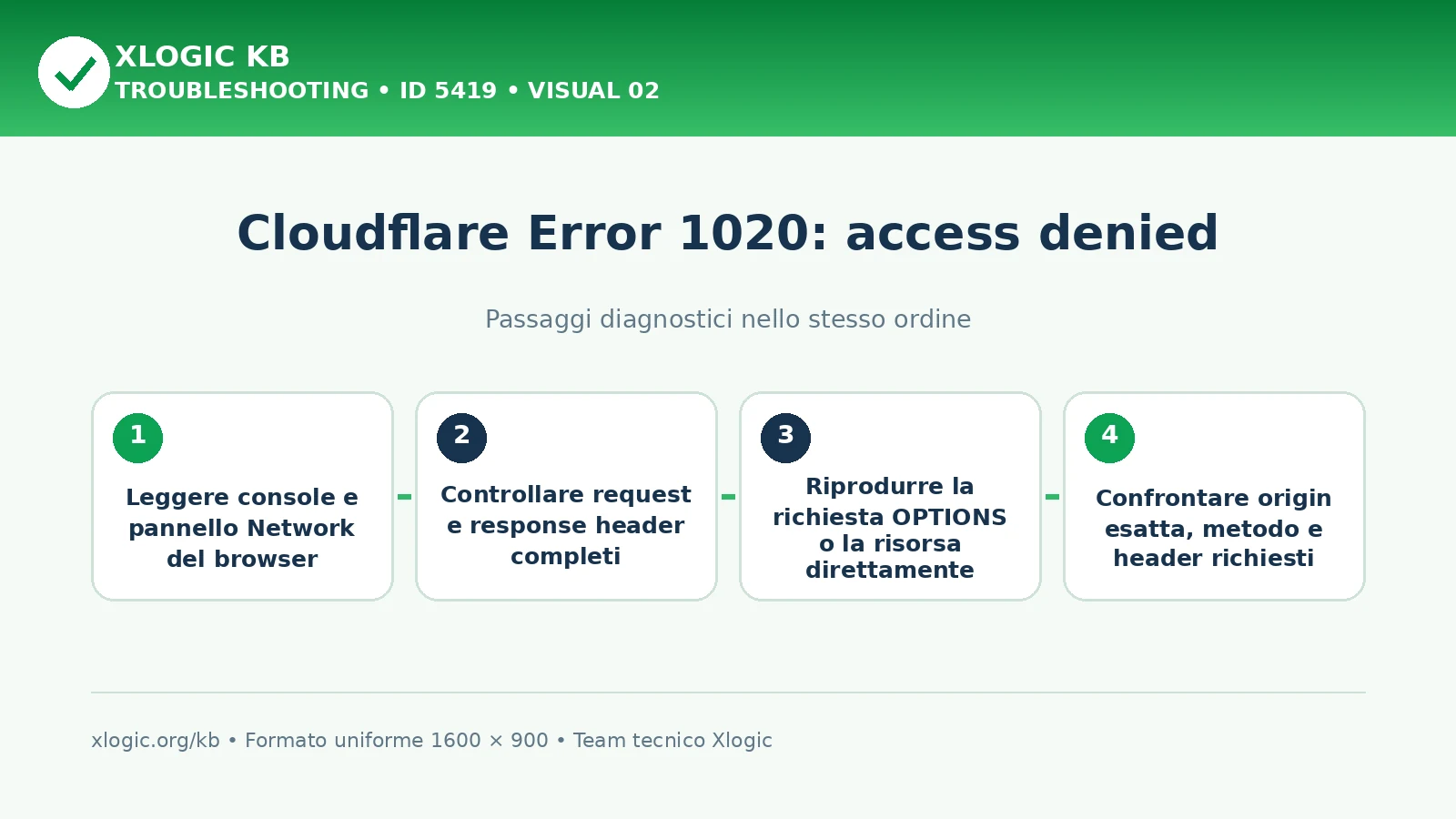Screen dimensions: 1456x819
Task: Select the XLOGIC KB header title
Action: (x=202, y=56)
